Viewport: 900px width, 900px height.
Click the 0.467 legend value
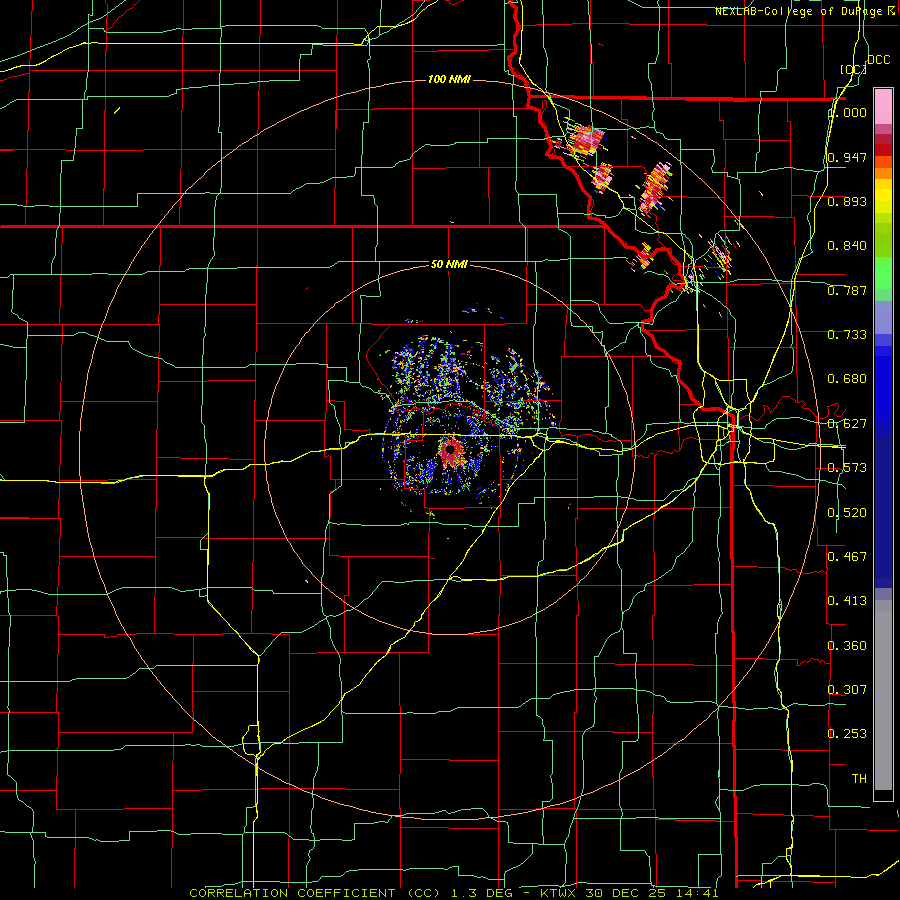[x=847, y=557]
